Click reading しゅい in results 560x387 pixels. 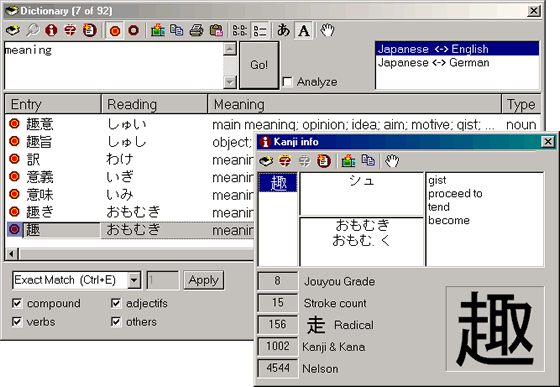[x=127, y=124]
